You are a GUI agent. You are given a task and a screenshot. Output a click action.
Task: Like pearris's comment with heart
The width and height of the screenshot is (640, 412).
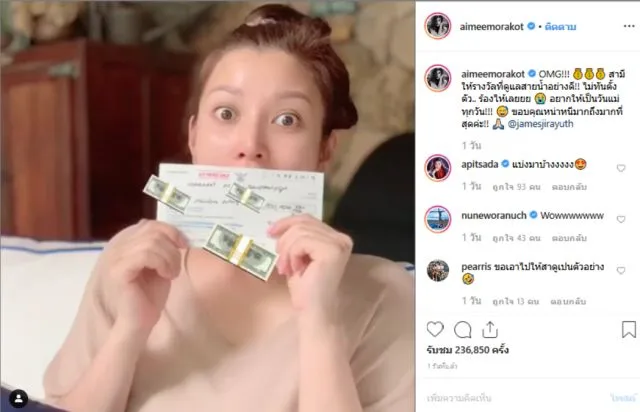pos(621,270)
